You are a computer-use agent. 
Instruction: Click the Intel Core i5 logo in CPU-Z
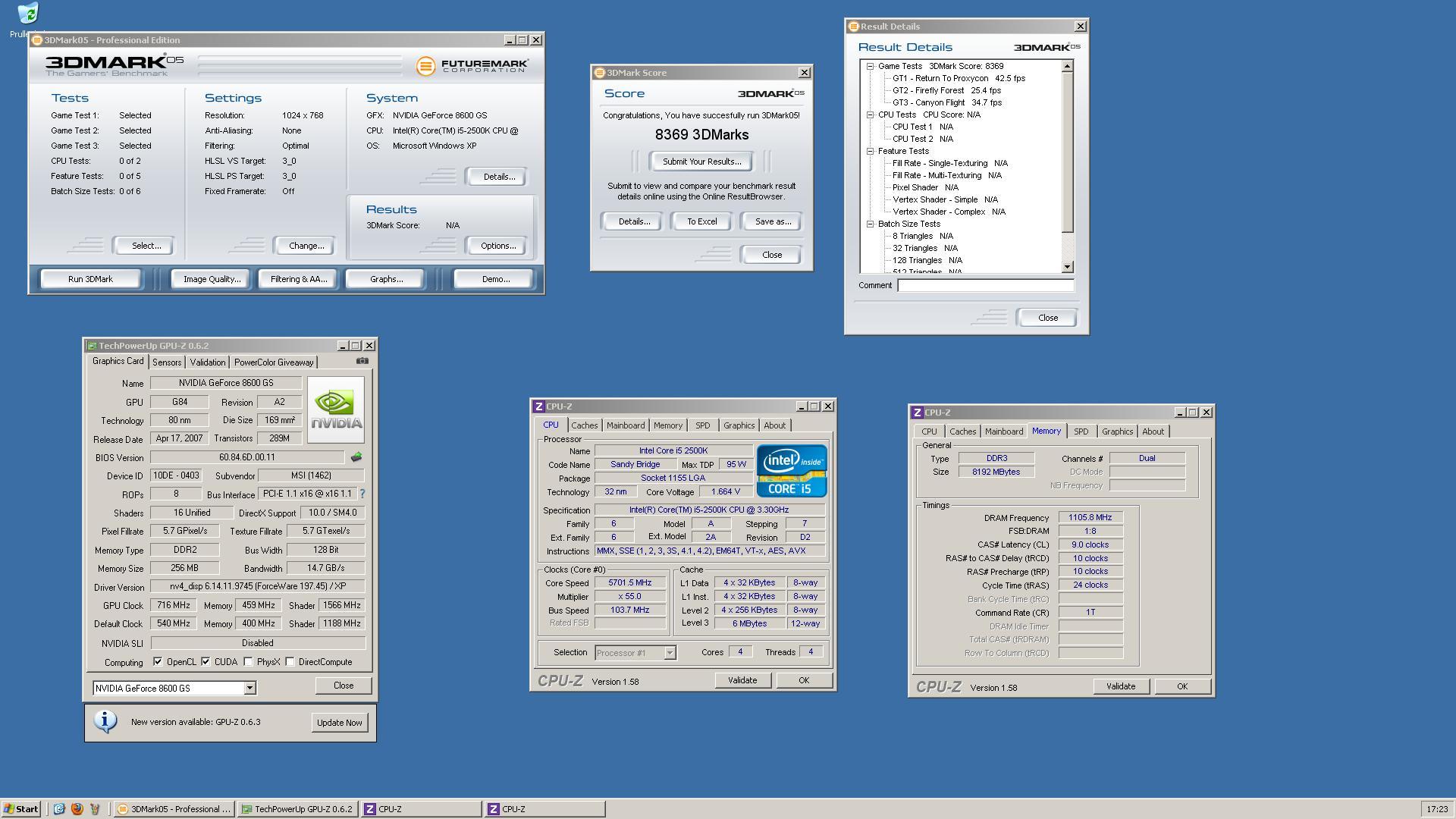tap(792, 470)
